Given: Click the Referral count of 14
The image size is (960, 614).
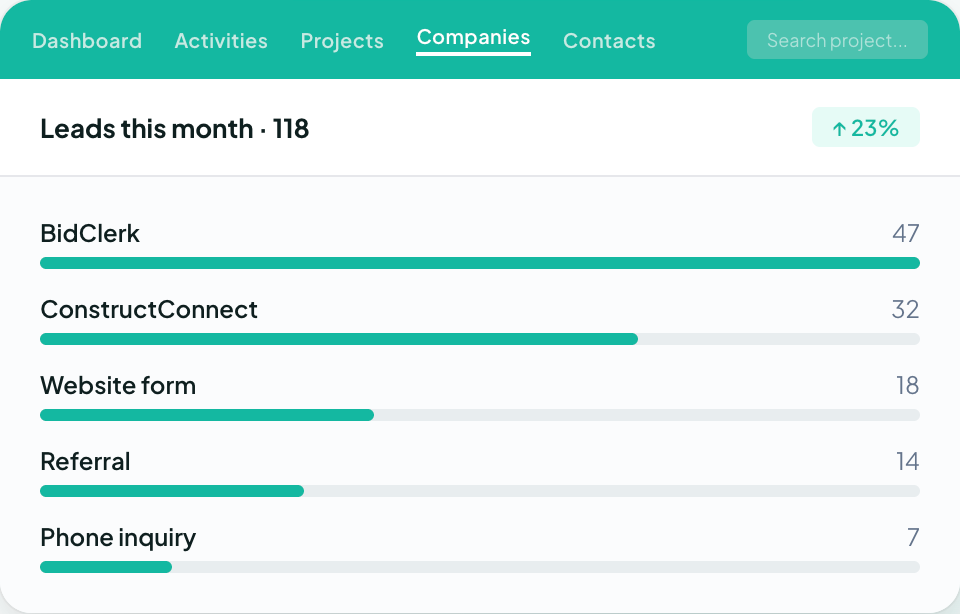Looking at the screenshot, I should point(907,462).
